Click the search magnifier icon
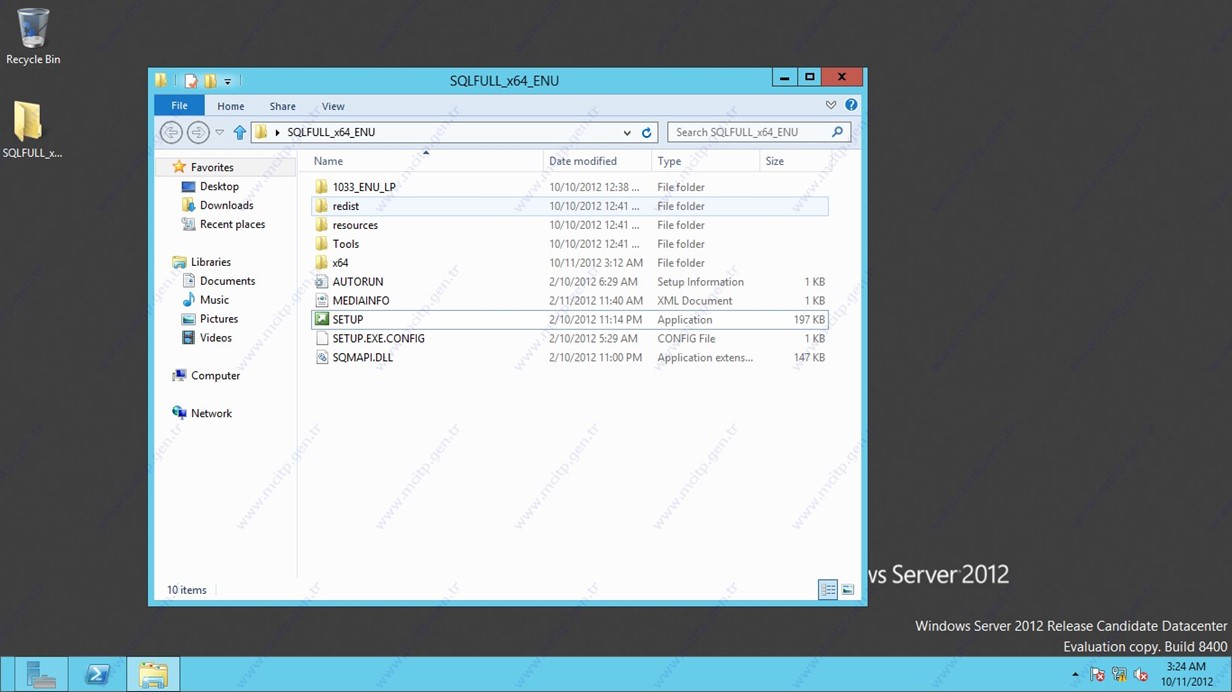 pos(838,132)
